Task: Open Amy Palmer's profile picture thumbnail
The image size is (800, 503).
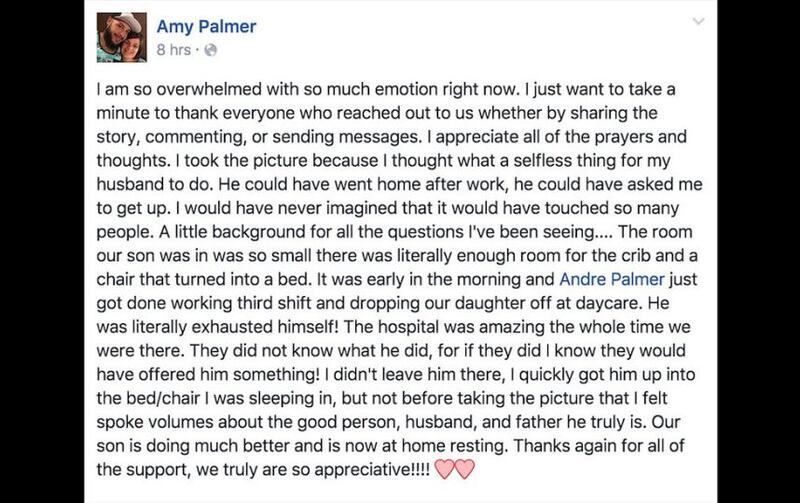Action: click(121, 37)
